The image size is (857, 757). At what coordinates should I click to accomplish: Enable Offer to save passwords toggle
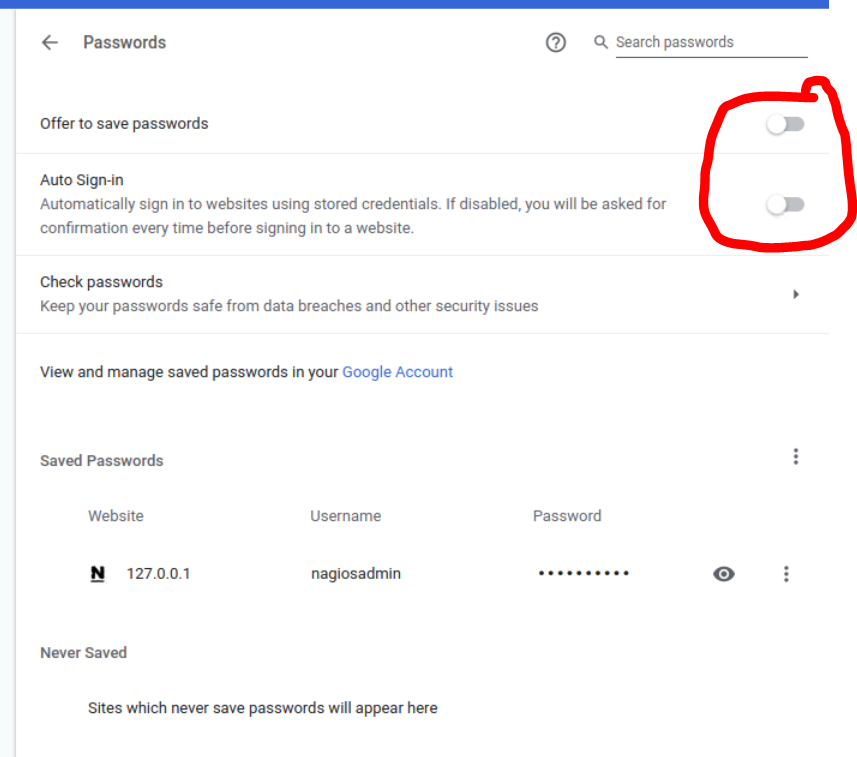click(x=785, y=124)
